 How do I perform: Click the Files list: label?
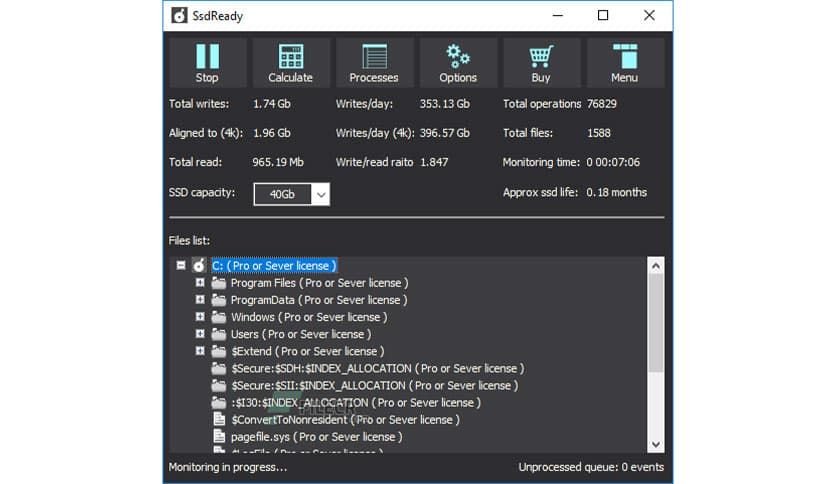click(x=189, y=240)
